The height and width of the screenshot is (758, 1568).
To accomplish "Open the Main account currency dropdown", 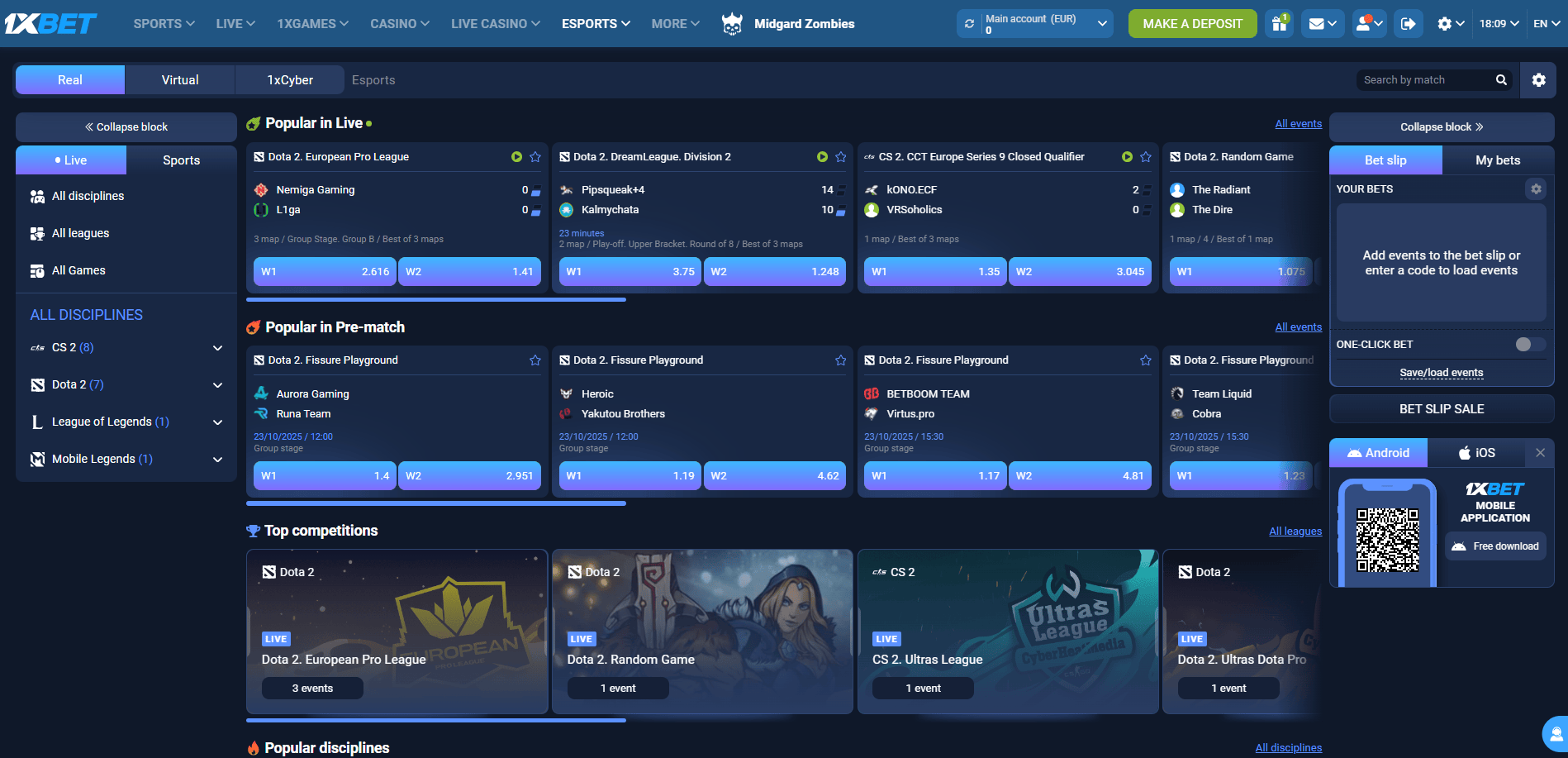I will pyautogui.click(x=1102, y=24).
